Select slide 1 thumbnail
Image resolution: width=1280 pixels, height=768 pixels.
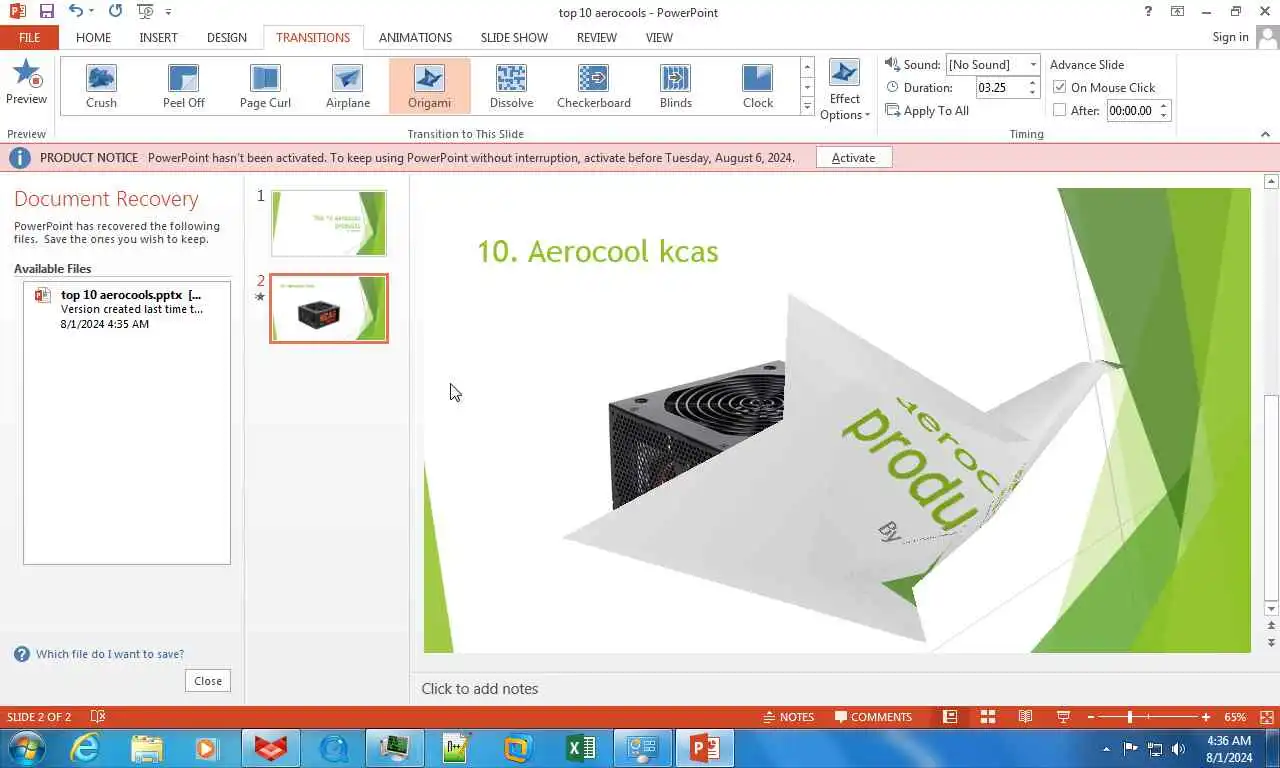328,223
